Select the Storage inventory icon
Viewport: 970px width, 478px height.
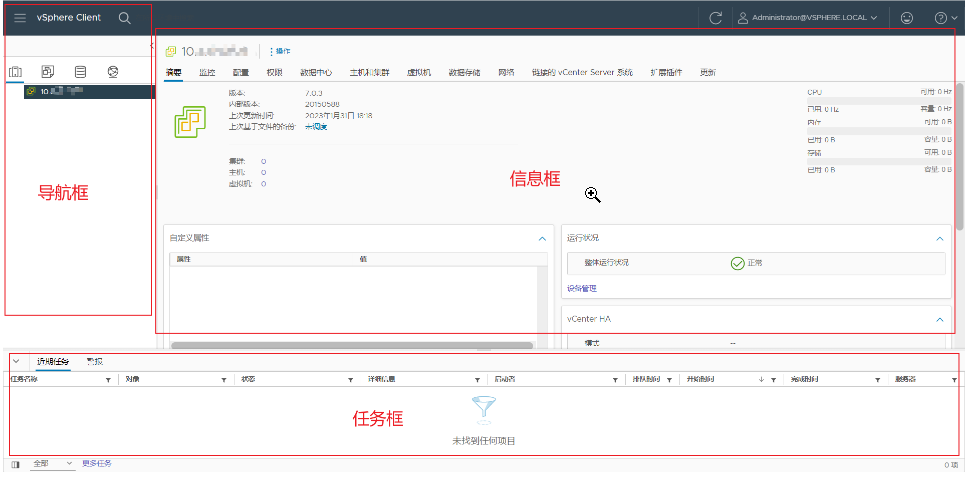(x=80, y=72)
